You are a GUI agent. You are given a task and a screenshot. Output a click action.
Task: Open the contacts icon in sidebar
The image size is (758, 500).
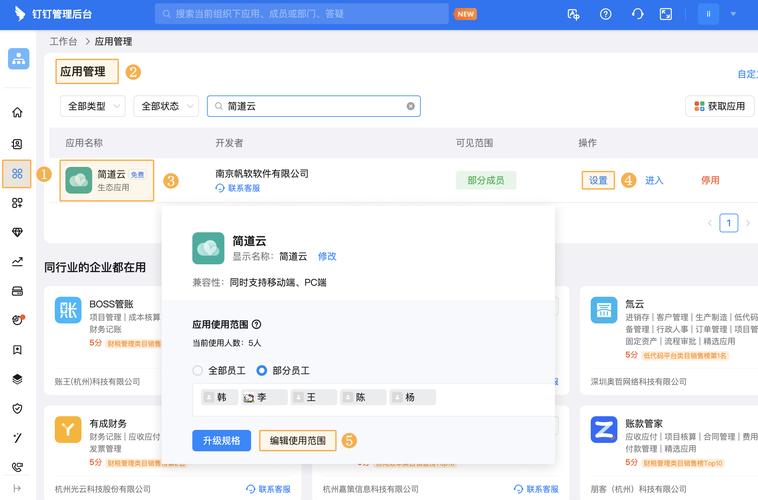click(17, 144)
